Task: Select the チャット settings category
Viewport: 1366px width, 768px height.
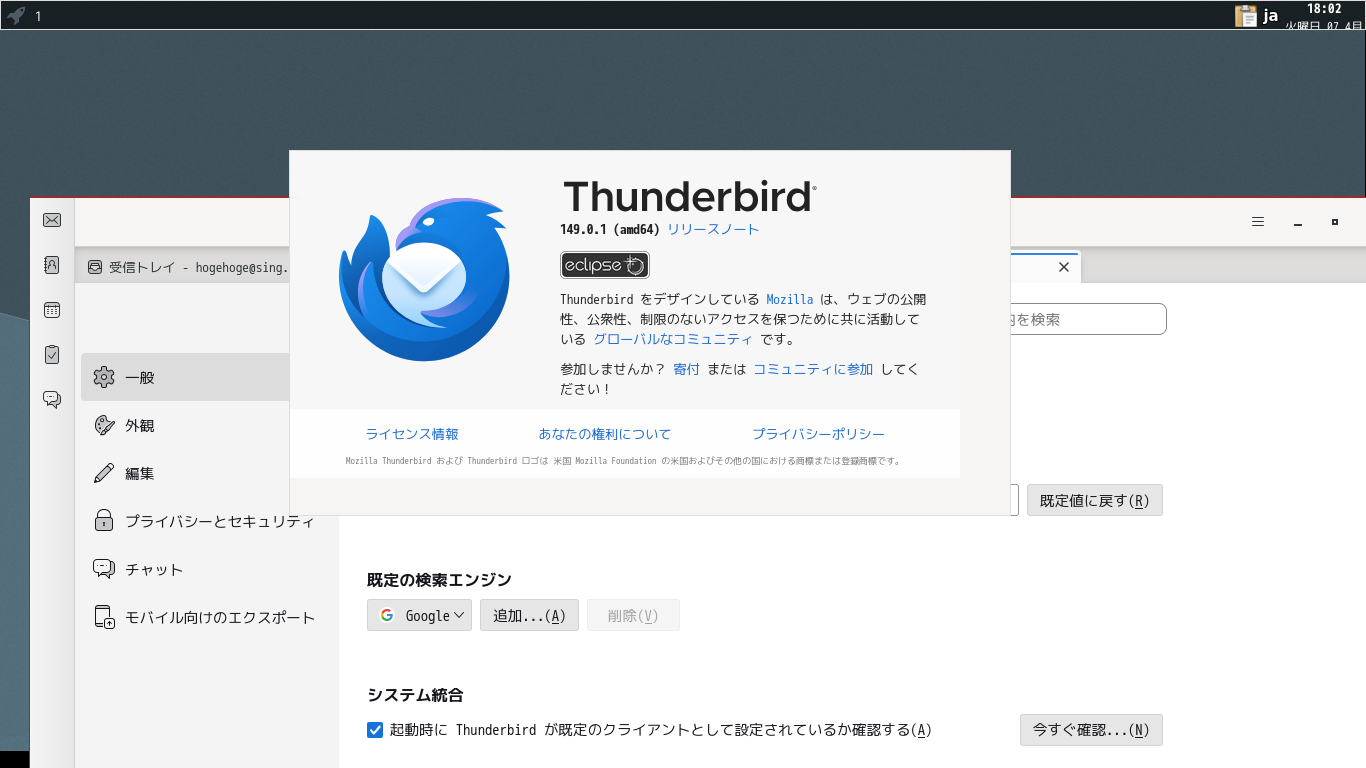Action: click(205, 569)
